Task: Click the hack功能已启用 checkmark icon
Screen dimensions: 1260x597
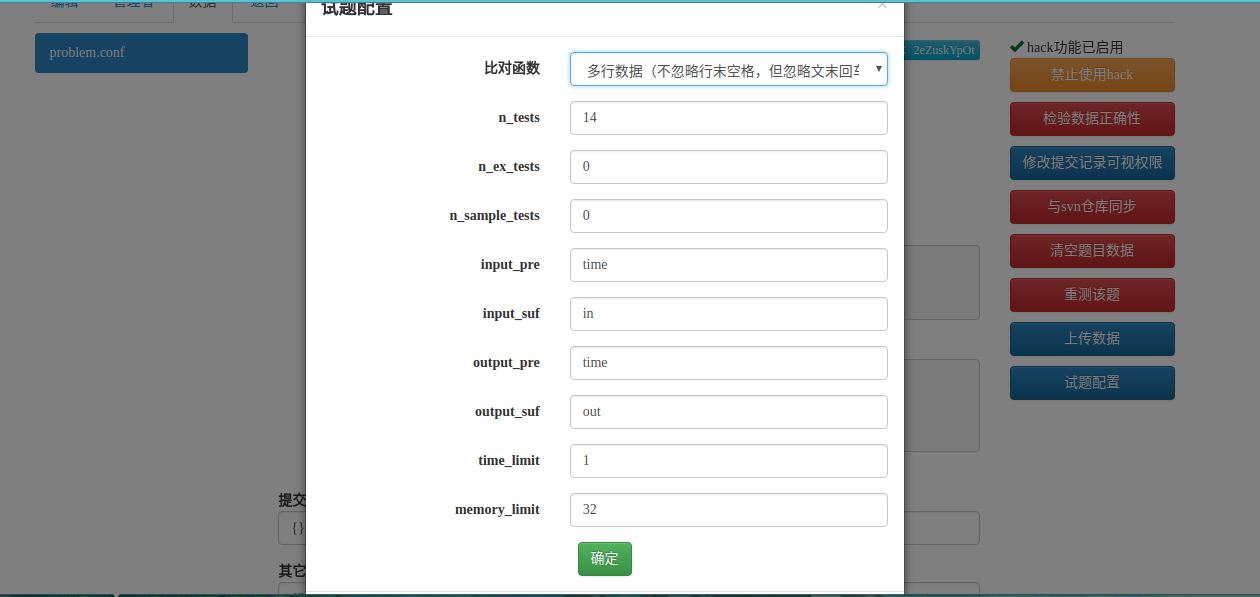Action: click(x=1017, y=46)
